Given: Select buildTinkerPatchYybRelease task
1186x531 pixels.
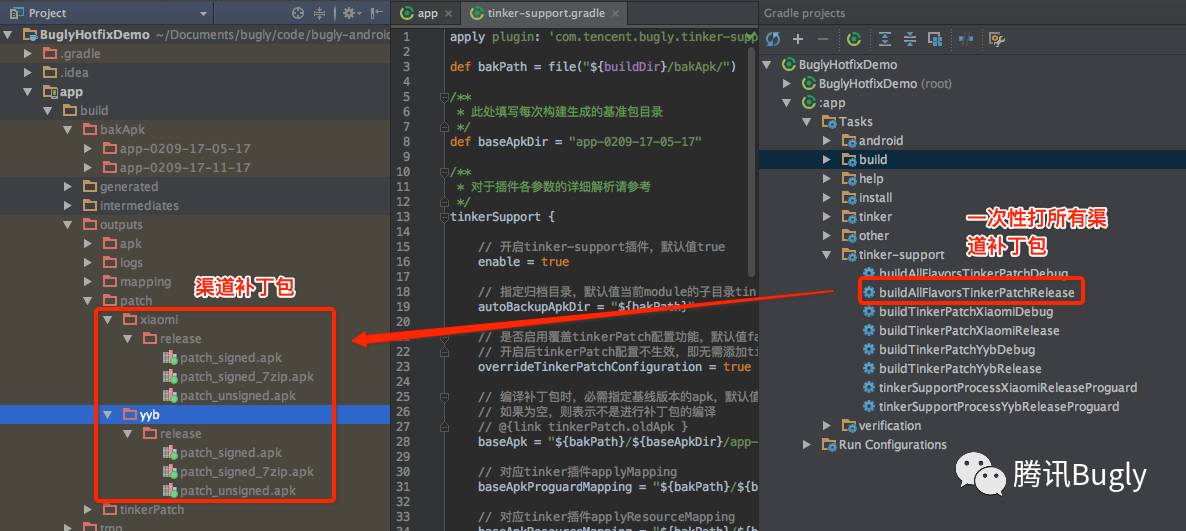Looking at the screenshot, I should click(952, 368).
